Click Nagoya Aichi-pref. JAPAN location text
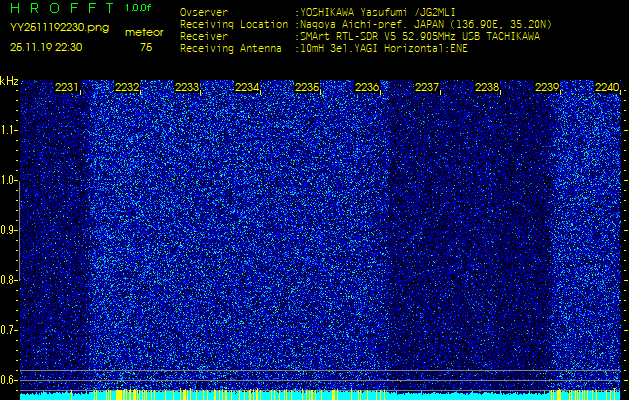This screenshot has width=629, height=400. click(x=426, y=24)
